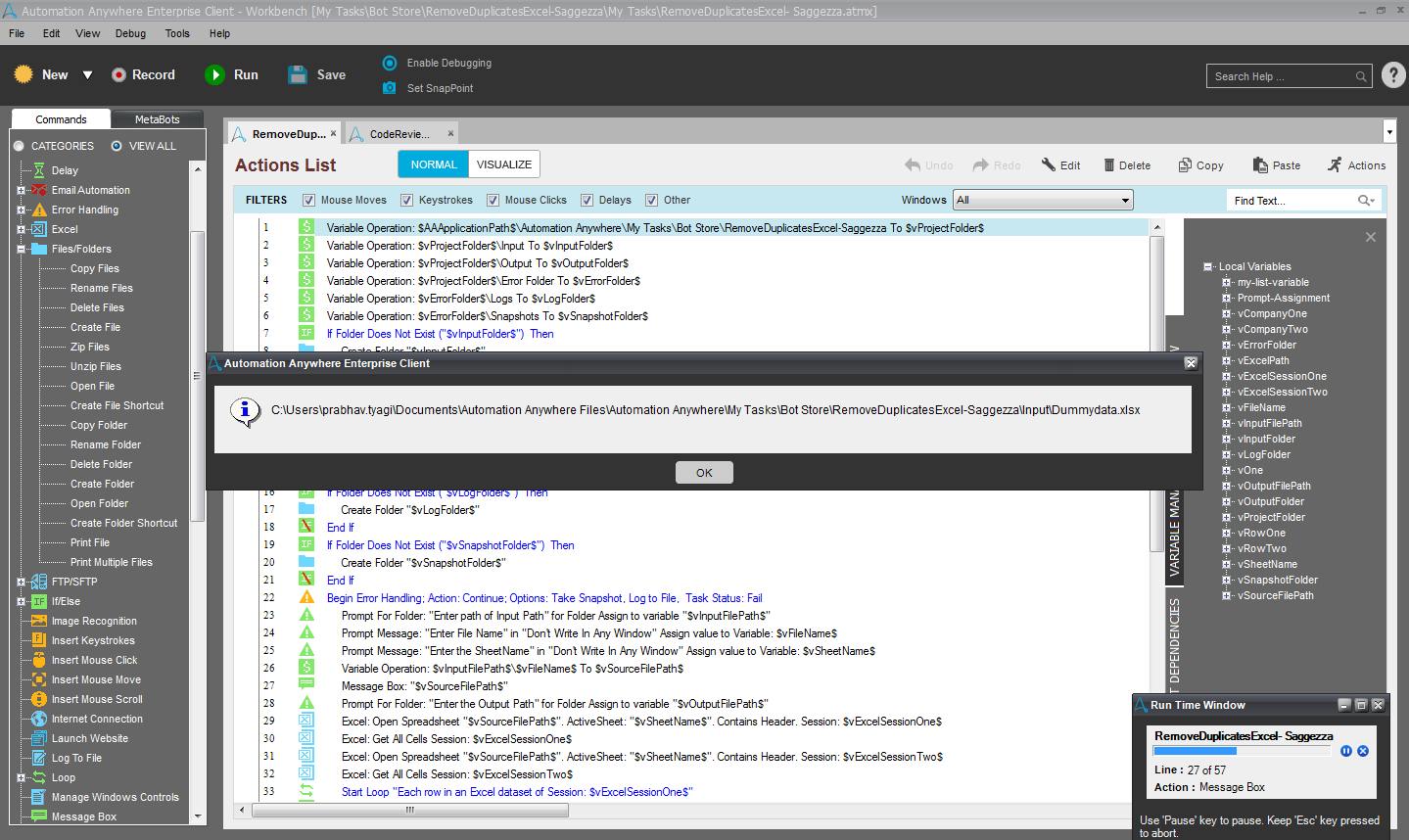
Task: Select the Image Recognition command icon
Action: tap(39, 621)
